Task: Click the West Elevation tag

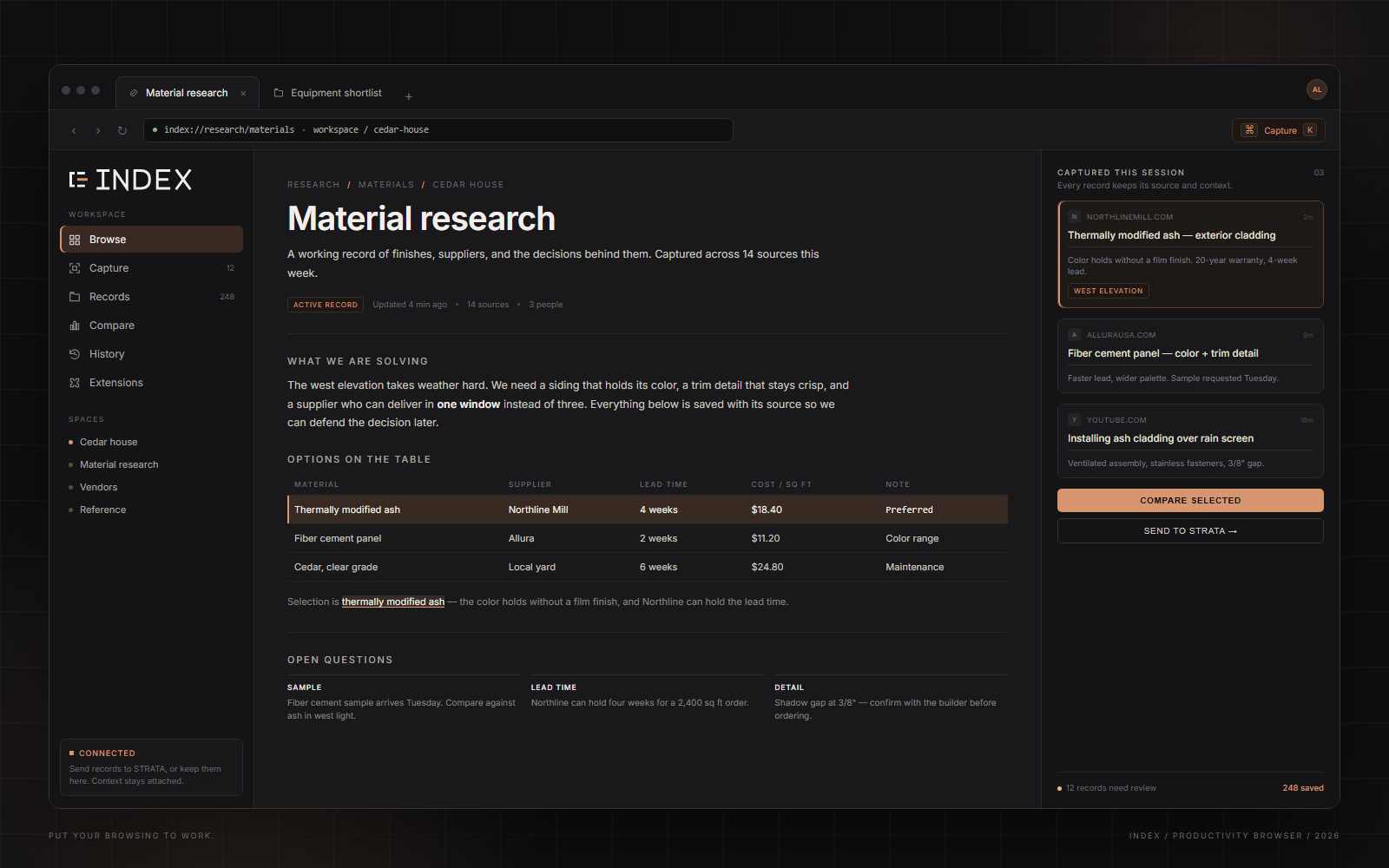Action: [x=1109, y=291]
